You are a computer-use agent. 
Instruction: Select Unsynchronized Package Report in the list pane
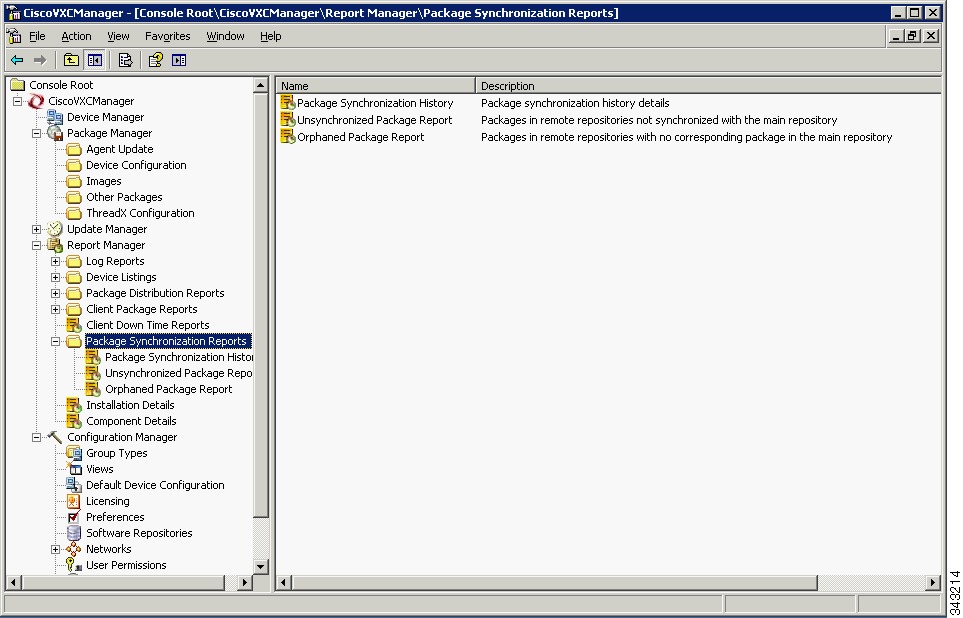click(x=375, y=120)
